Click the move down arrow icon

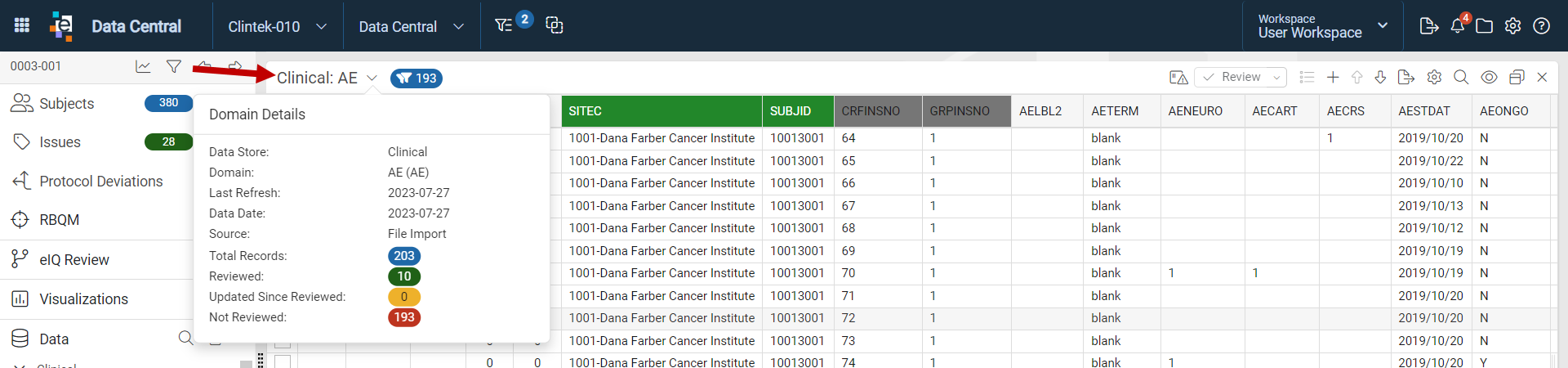1380,77
